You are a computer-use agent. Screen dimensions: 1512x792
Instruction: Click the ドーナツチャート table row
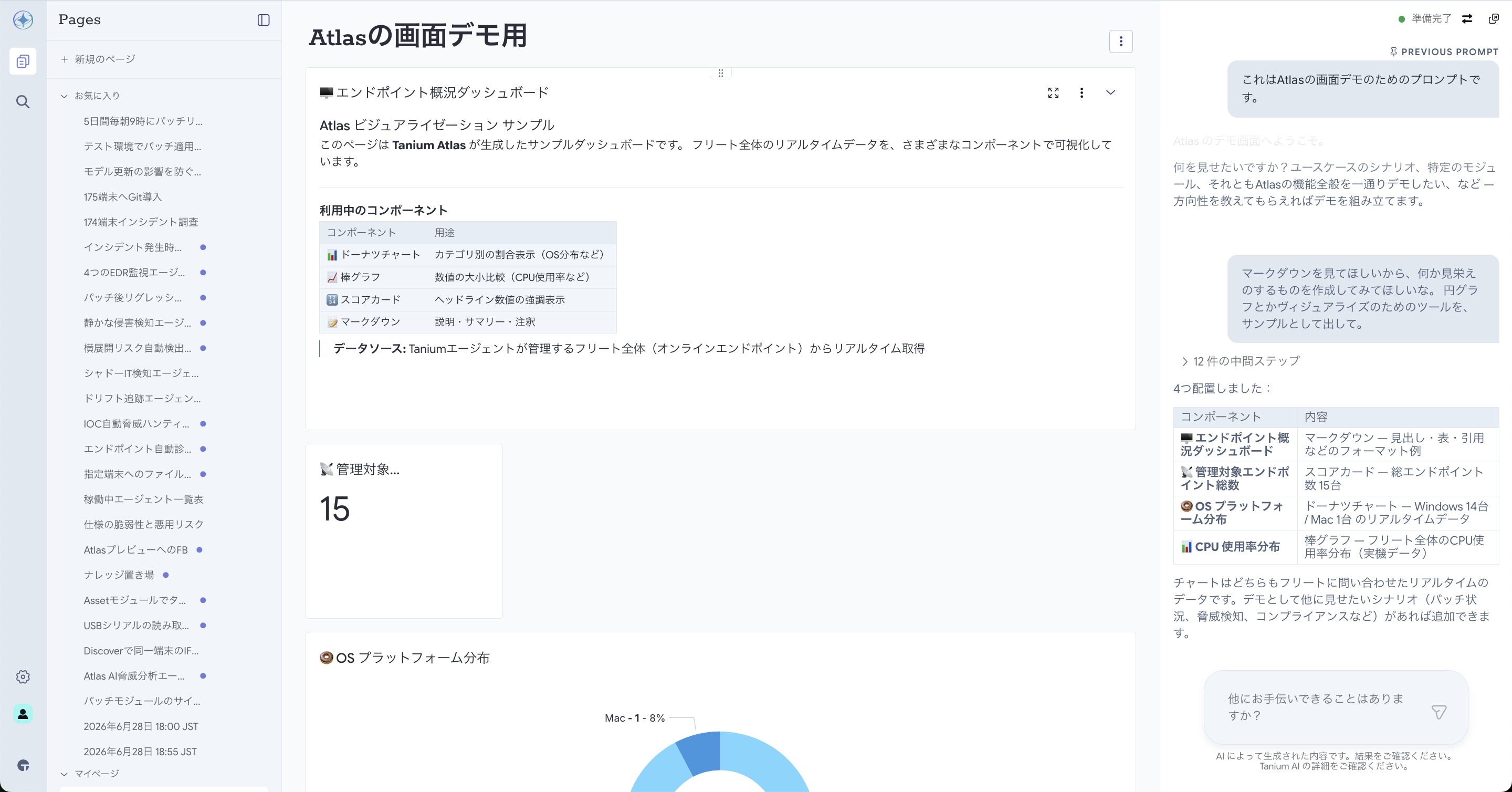[x=468, y=255]
